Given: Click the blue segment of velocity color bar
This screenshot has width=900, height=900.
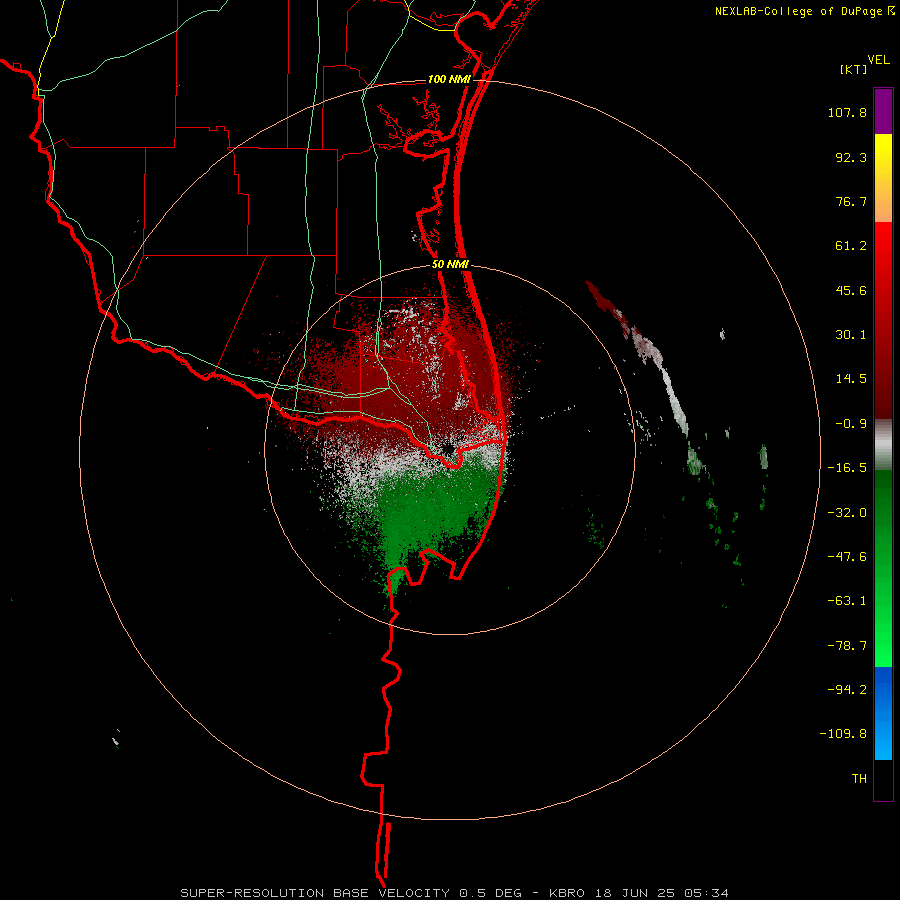Looking at the screenshot, I should point(883,713).
